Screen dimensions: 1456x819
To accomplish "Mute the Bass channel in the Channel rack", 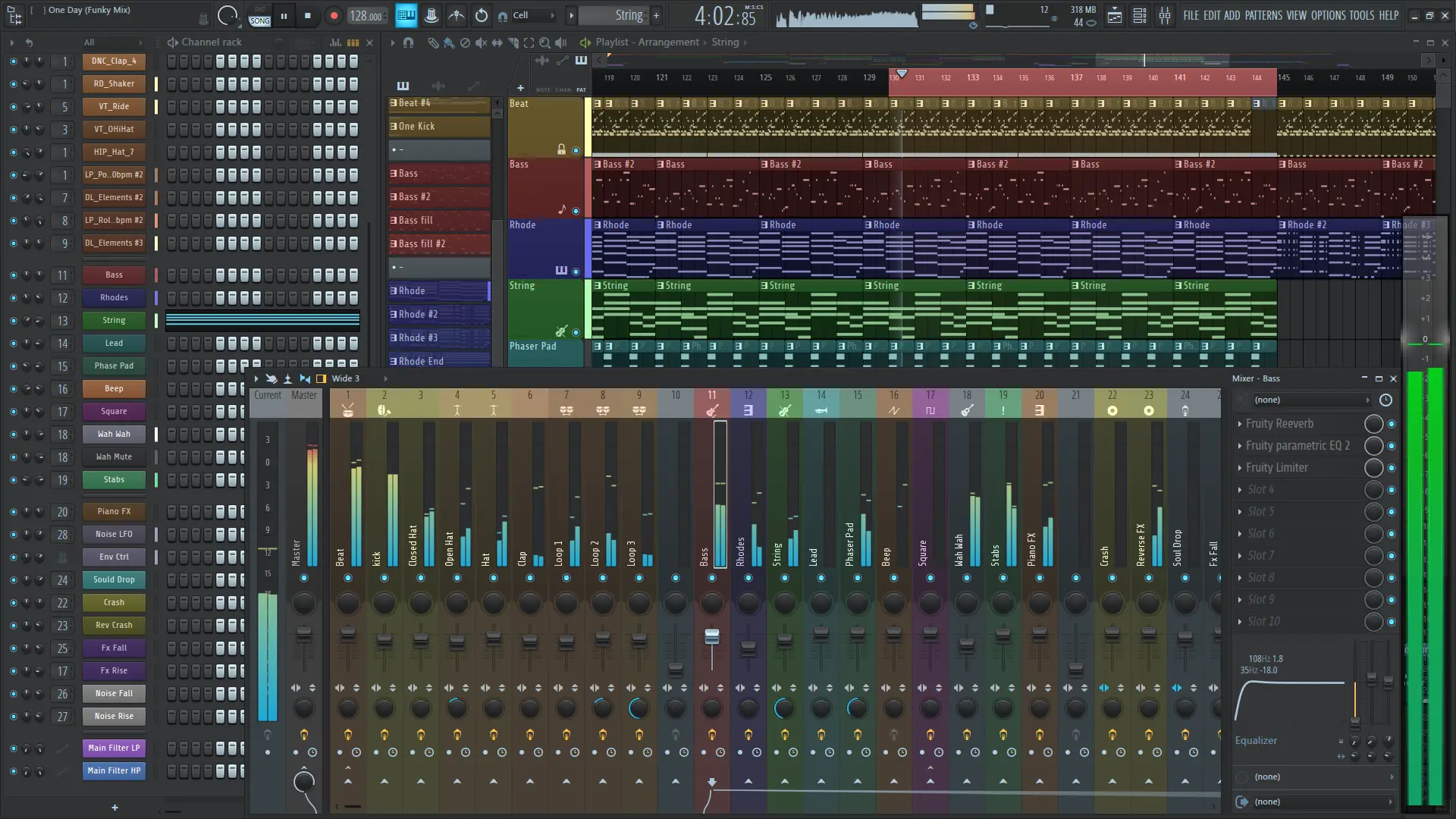I will 12,275.
